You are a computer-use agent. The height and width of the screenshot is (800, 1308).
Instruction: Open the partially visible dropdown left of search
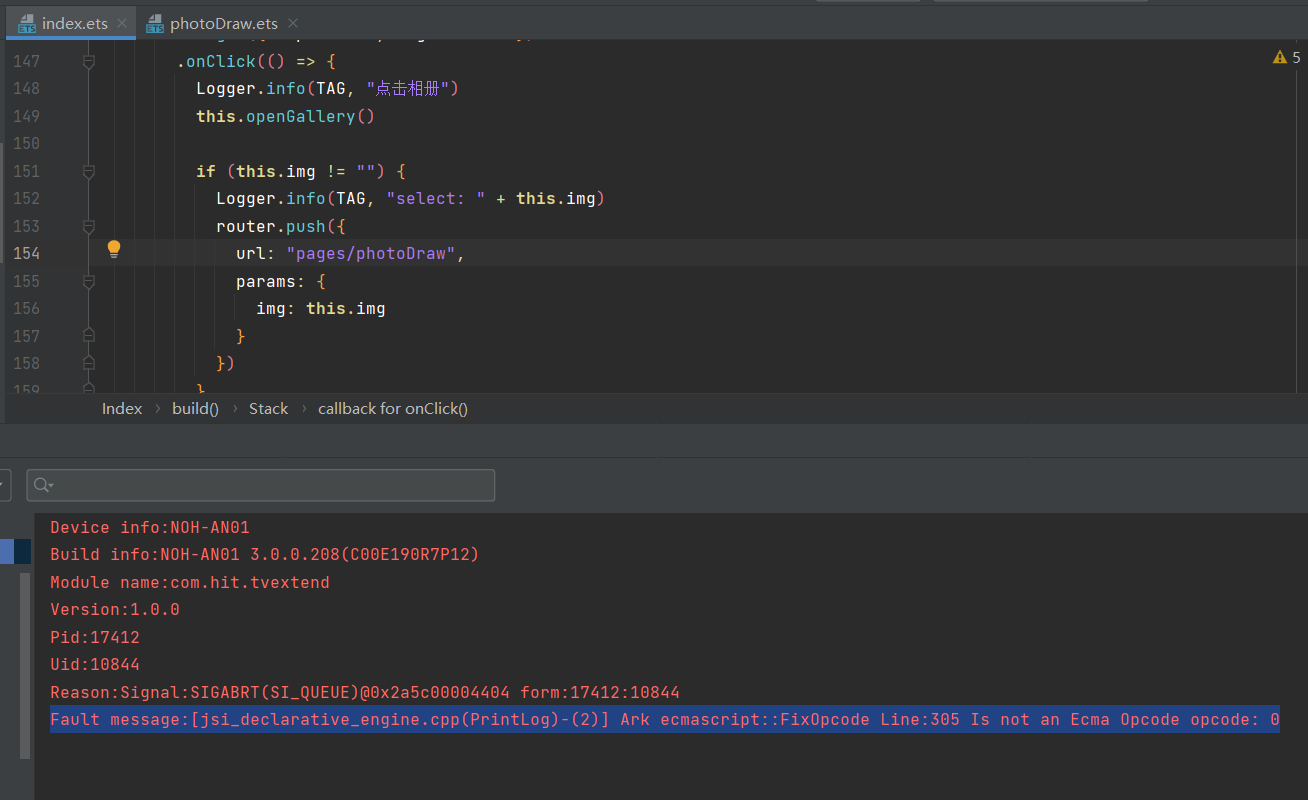[x=5, y=485]
